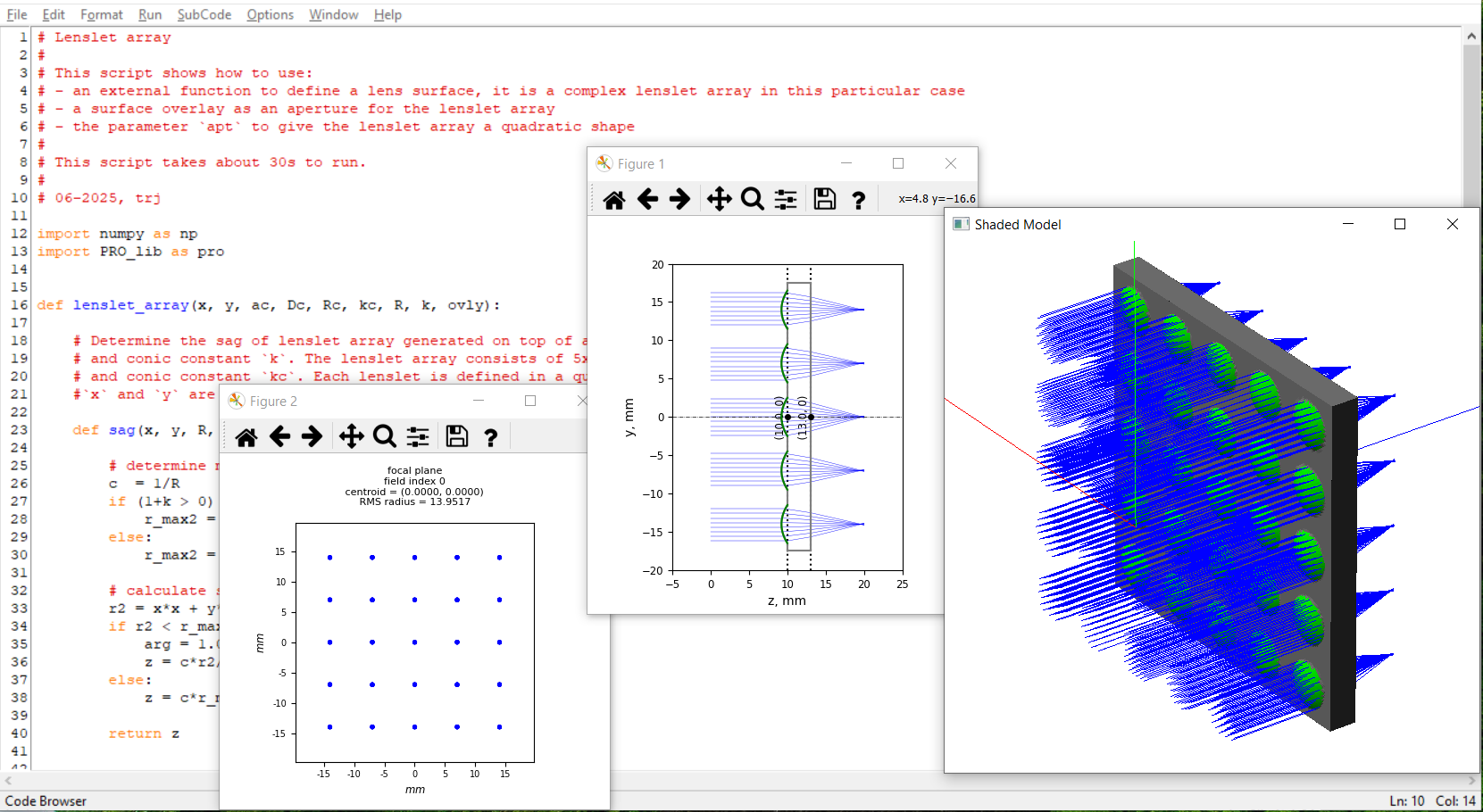Open the File menu
Screen dimensions: 1483x812
[17, 14]
